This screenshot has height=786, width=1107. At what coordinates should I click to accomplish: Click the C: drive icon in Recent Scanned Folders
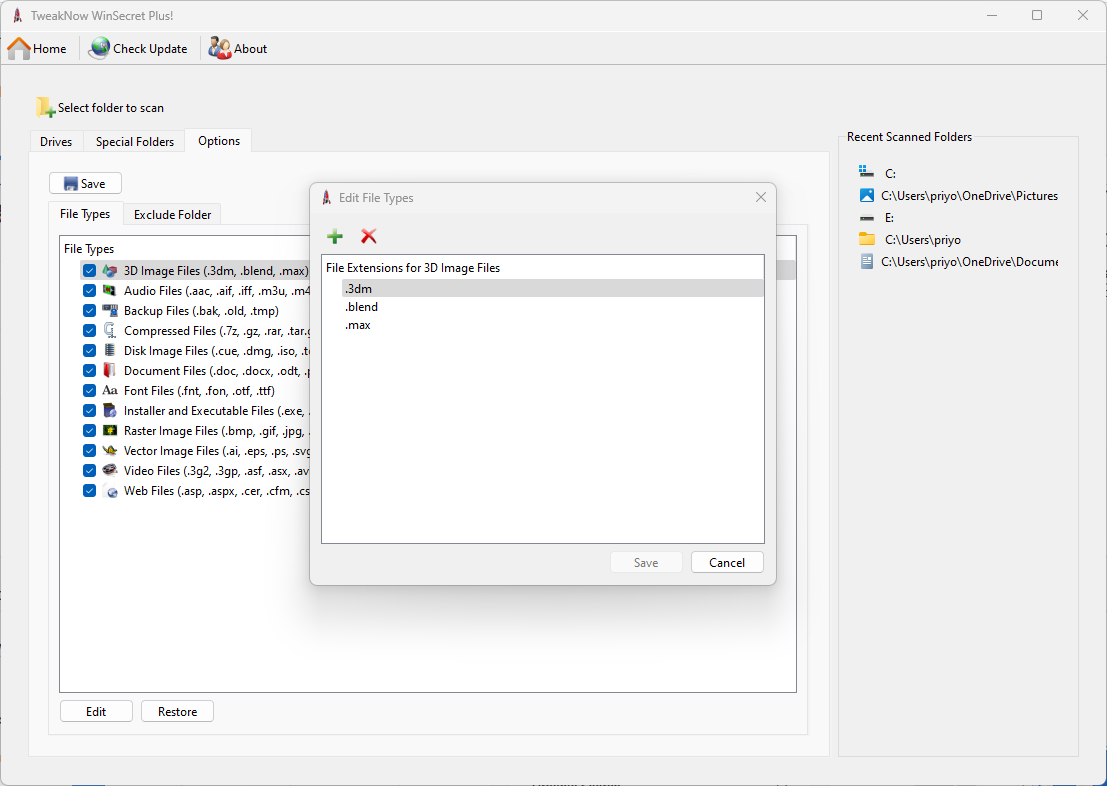(866, 172)
